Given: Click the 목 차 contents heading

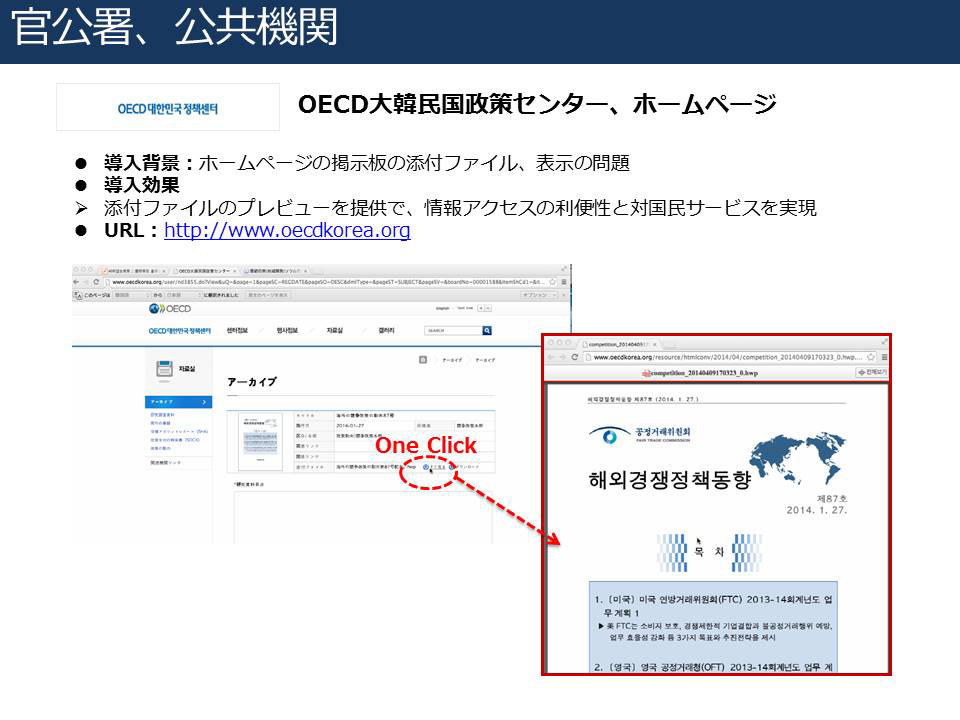Looking at the screenshot, I should [x=709, y=552].
